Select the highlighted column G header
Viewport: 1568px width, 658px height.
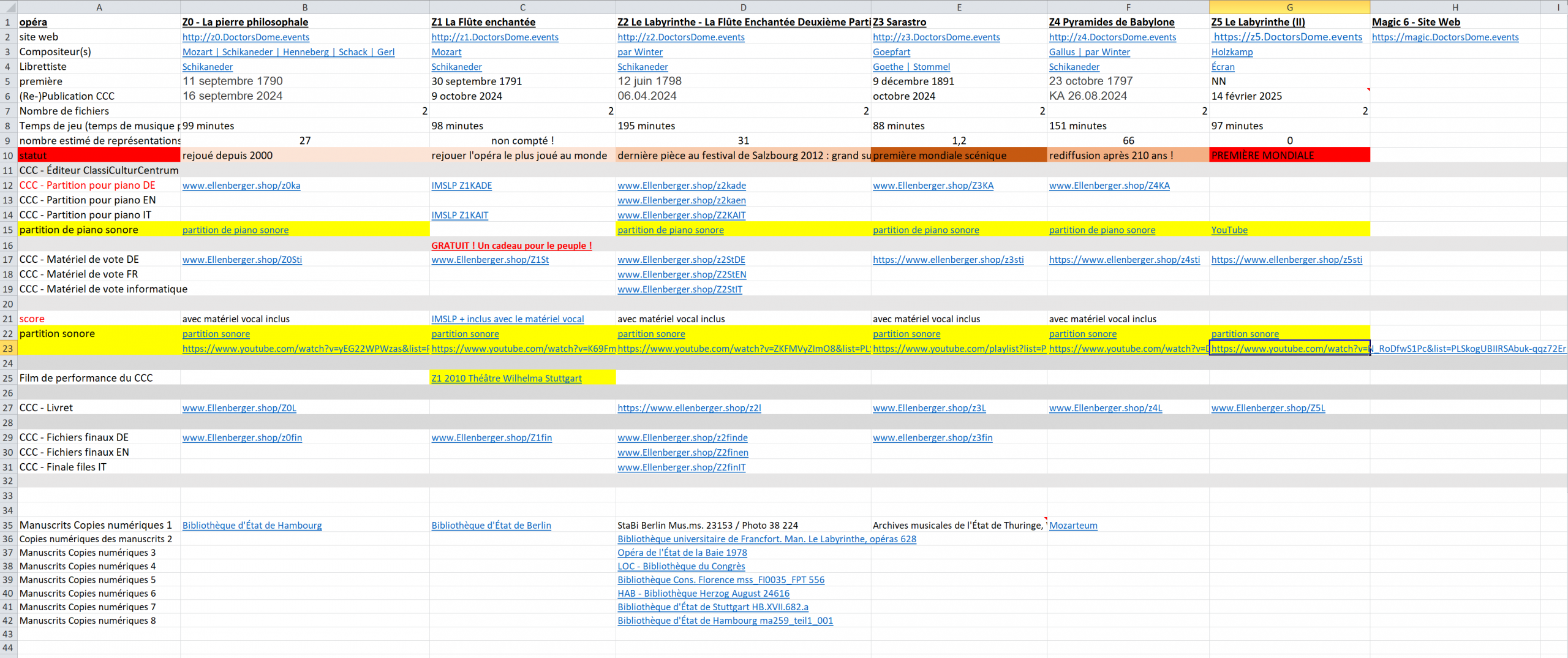pos(1289,7)
